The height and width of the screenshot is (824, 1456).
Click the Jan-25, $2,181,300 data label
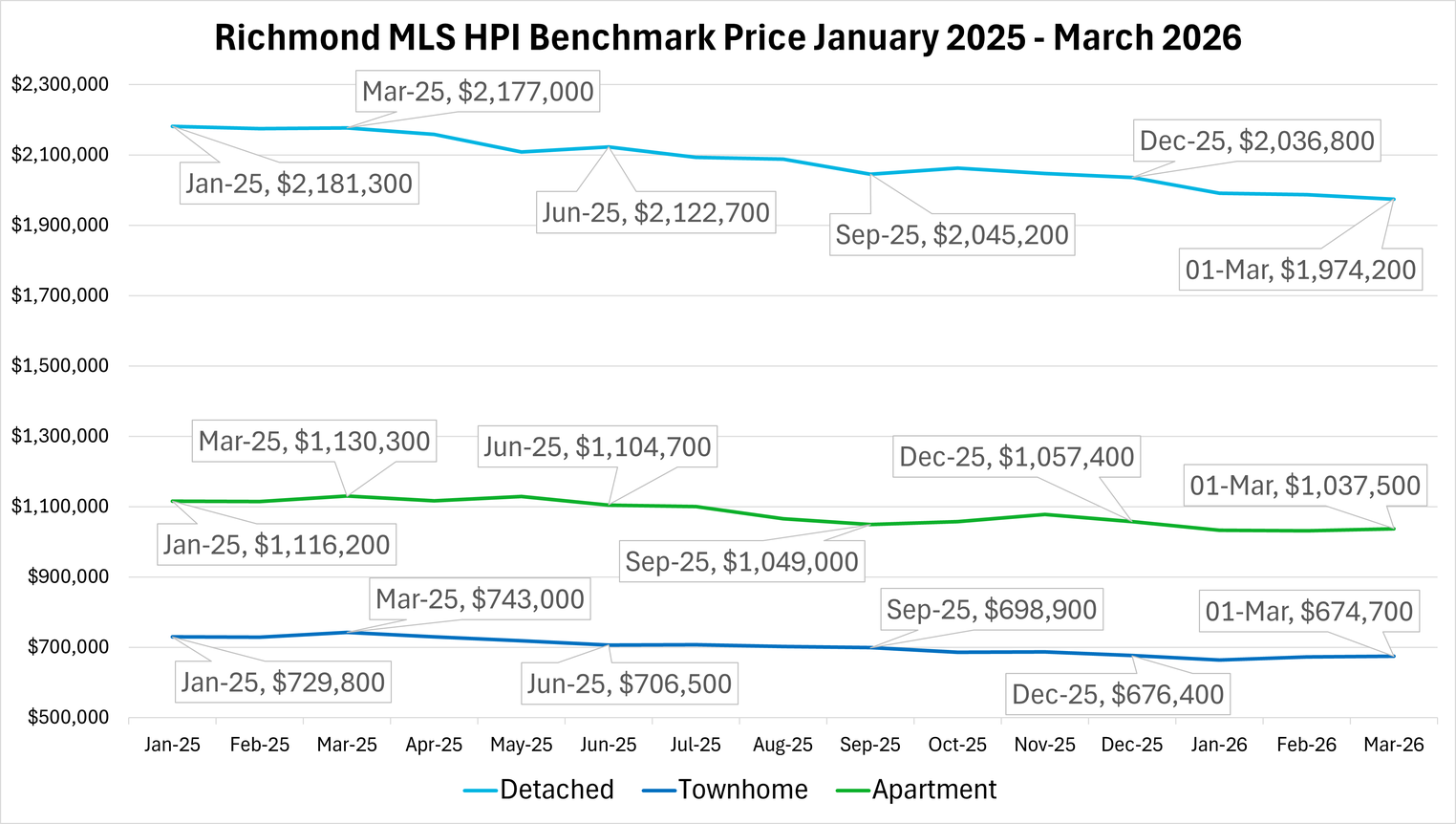click(299, 184)
